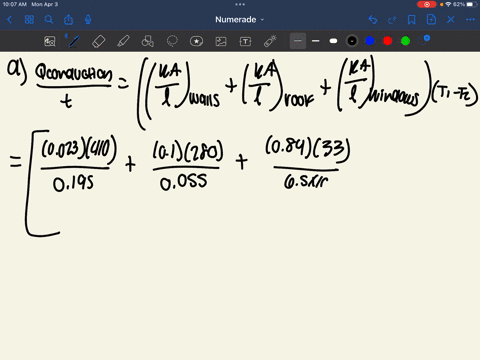Viewport: 480px width, 360px height.
Task: Pick the green pen color
Action: (x=405, y=41)
